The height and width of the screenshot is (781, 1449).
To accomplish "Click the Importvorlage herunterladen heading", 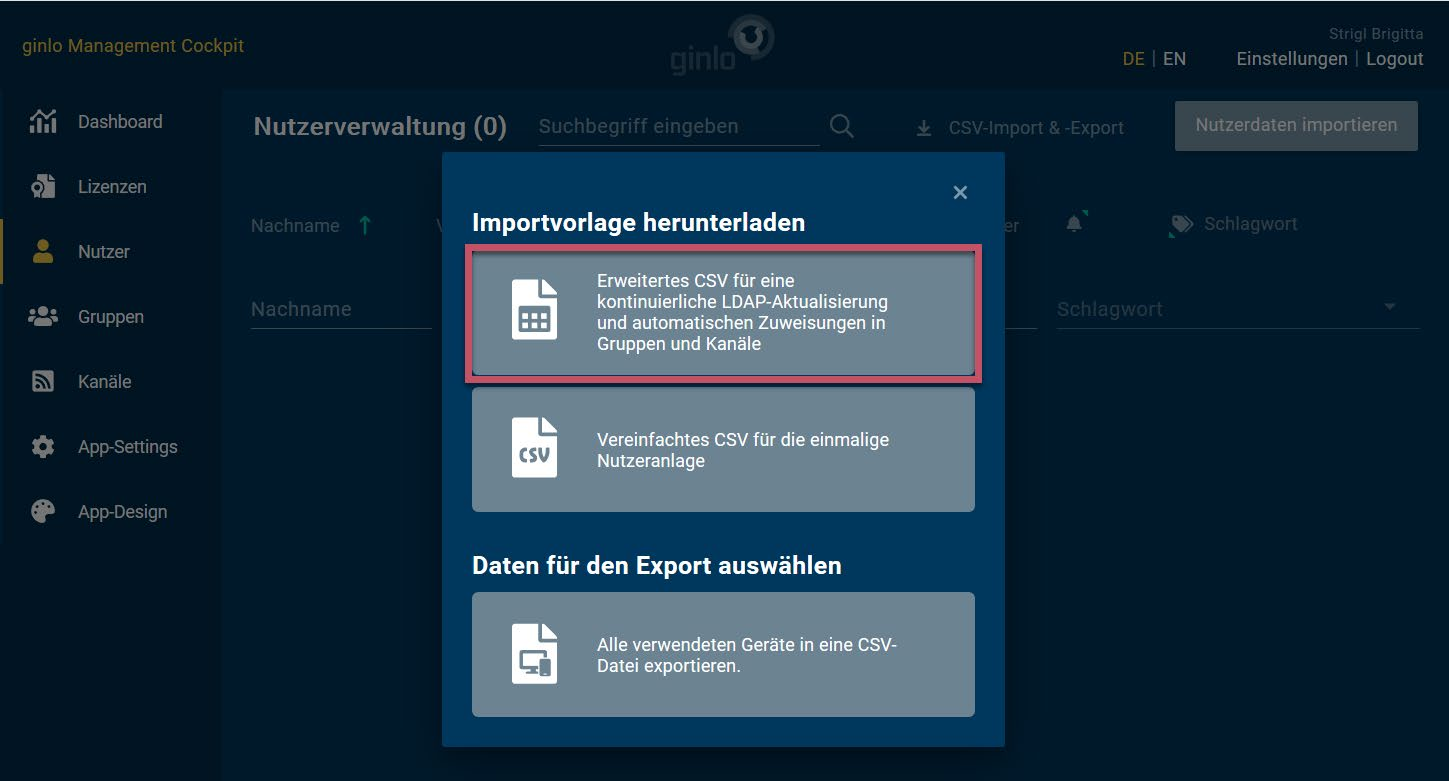I will [638, 222].
